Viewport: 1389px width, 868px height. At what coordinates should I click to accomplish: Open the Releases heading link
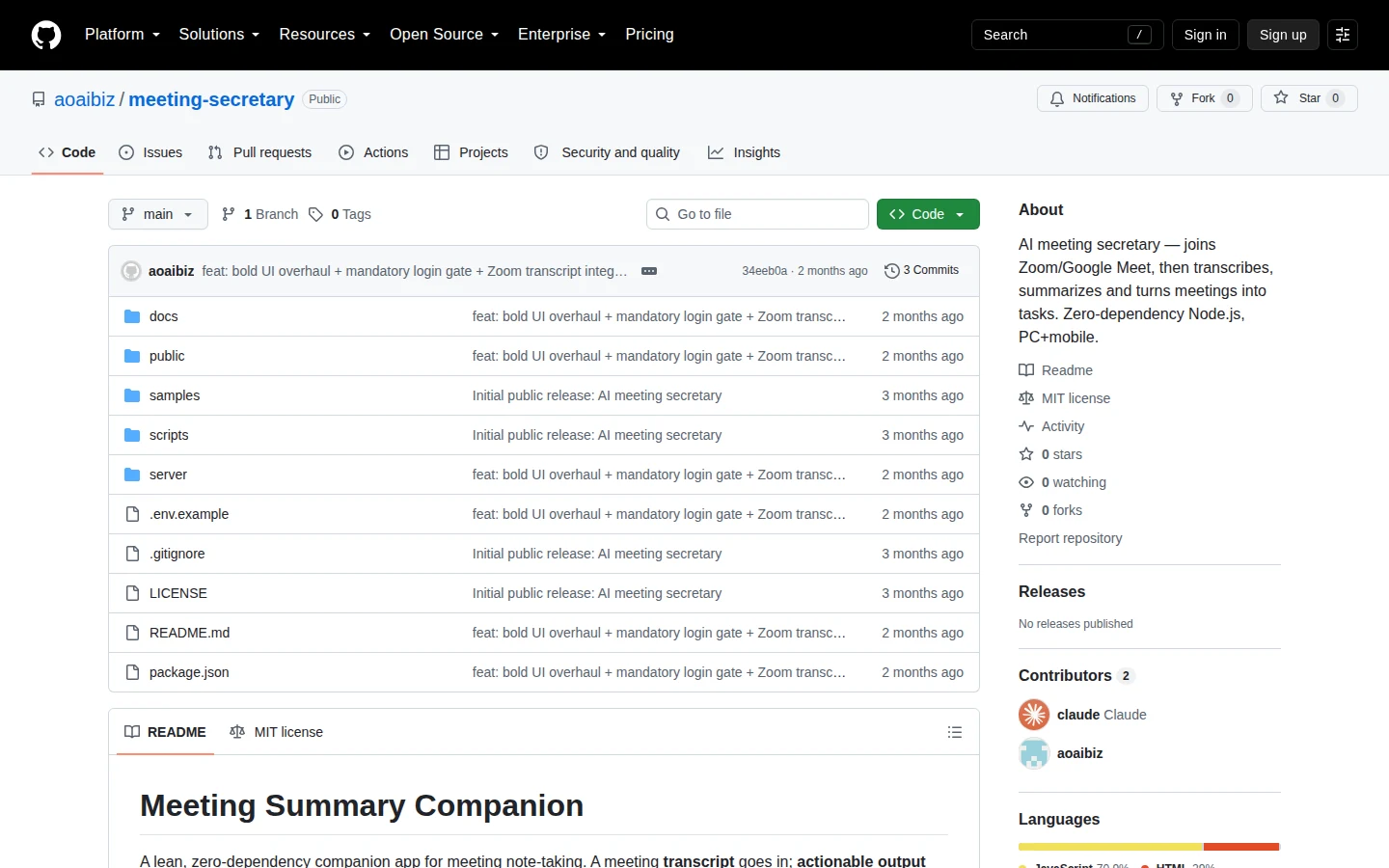coord(1051,592)
